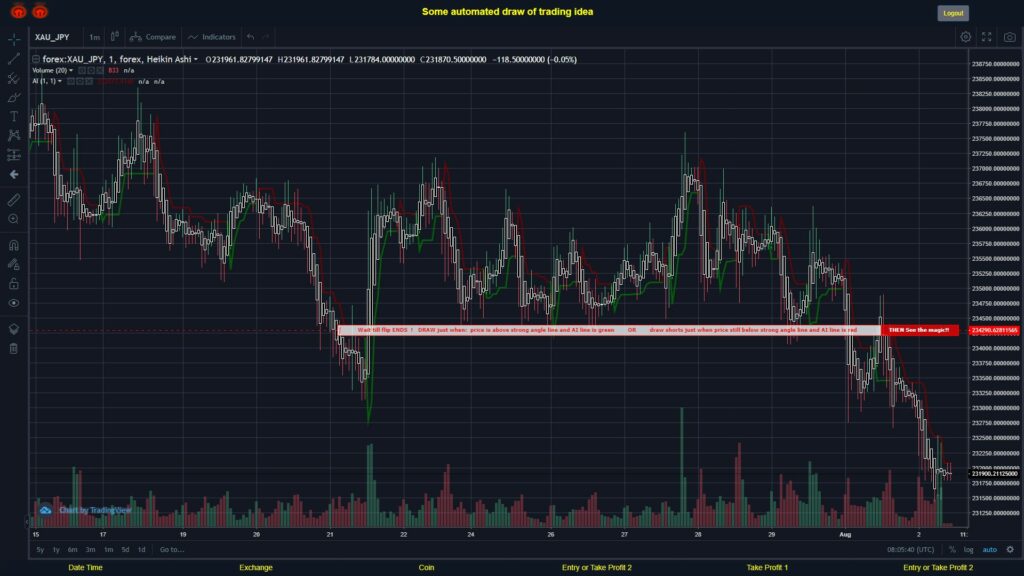Select the brush drawing tool
This screenshot has height=576, width=1024.
tap(14, 97)
